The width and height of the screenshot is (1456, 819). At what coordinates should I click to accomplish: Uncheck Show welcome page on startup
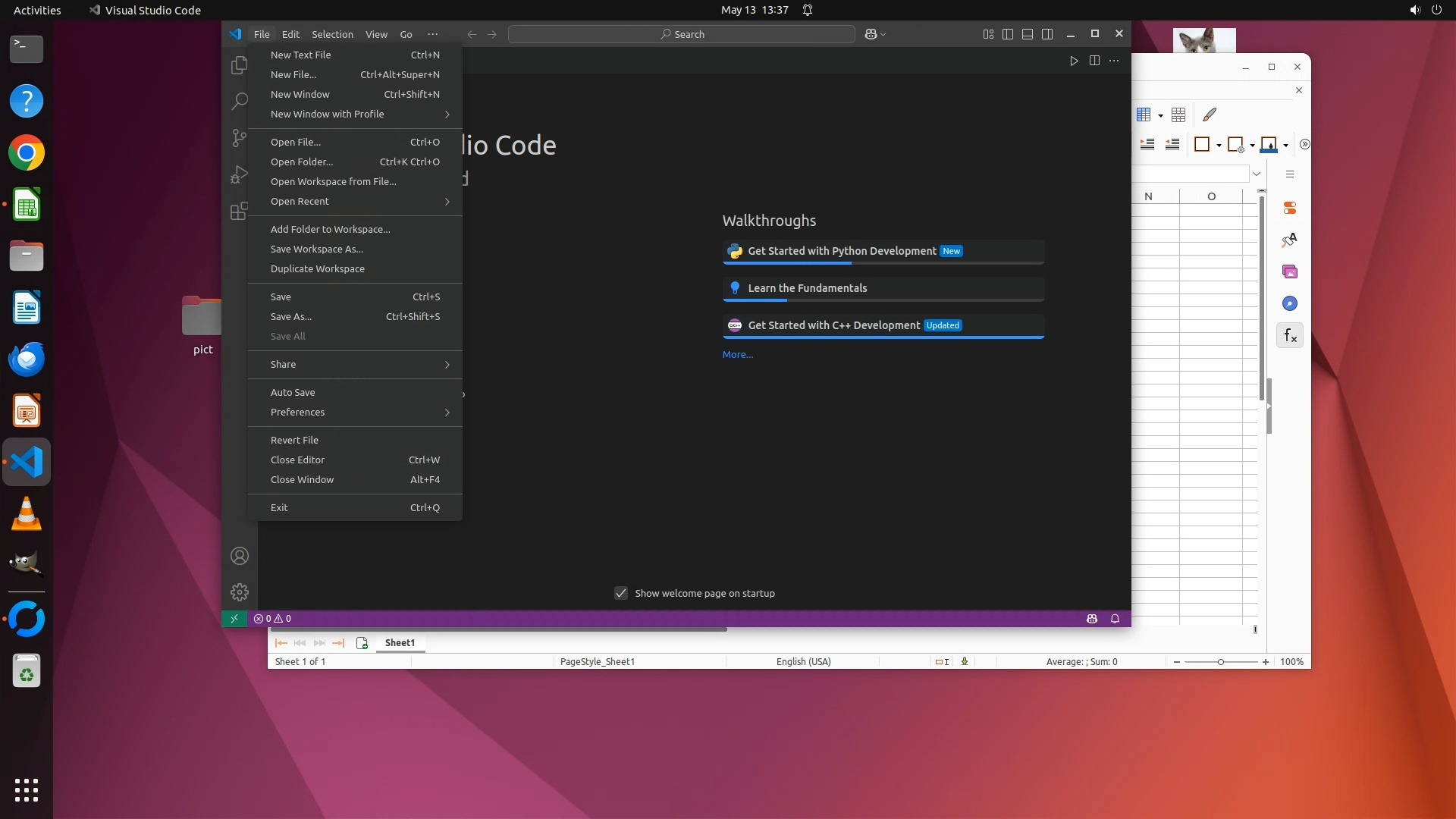[621, 593]
